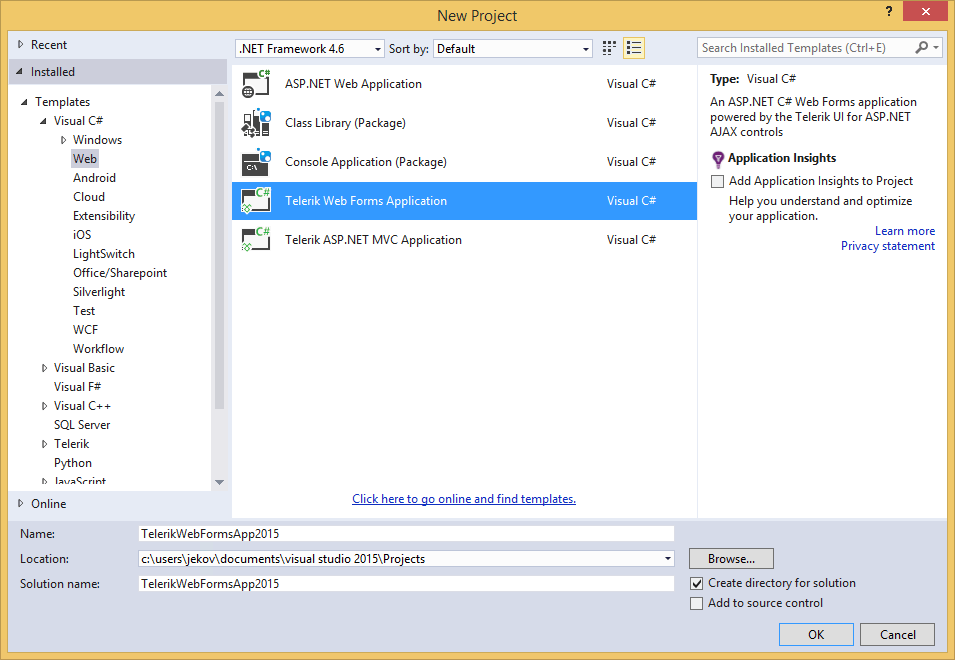Click inside the Name input field
This screenshot has height=660, width=955.
[x=400, y=533]
